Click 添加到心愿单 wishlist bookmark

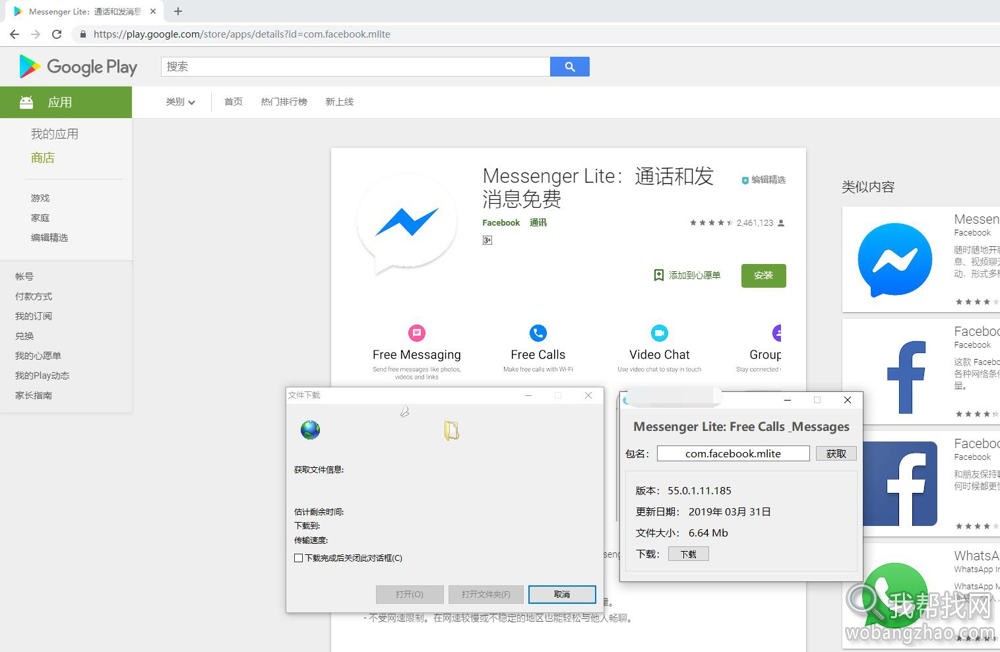point(687,275)
